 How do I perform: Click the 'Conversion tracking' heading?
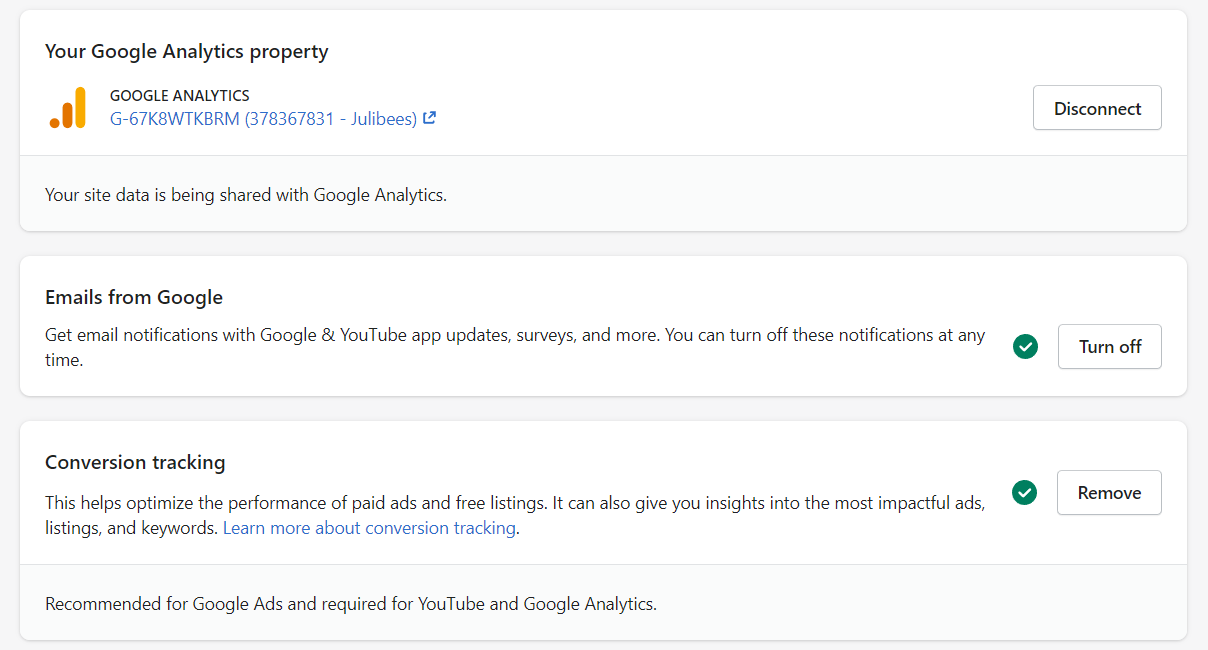coord(135,462)
